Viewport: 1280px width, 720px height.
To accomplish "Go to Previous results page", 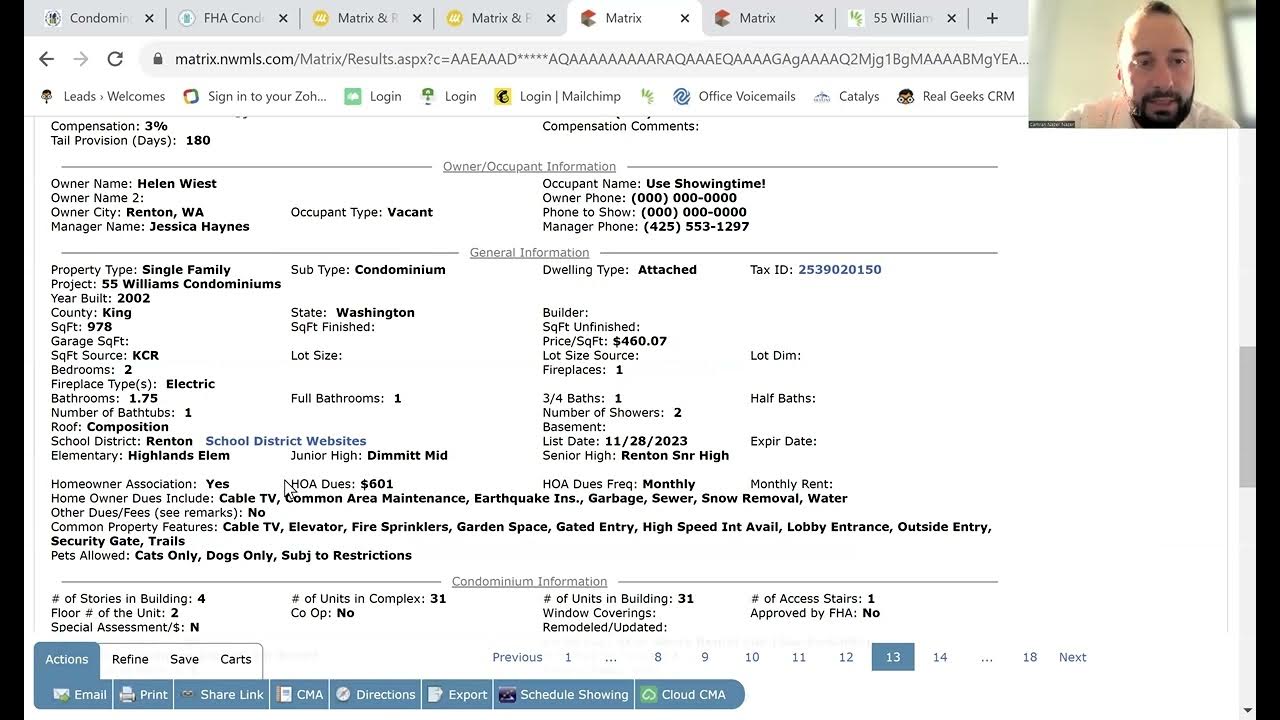I will [517, 657].
